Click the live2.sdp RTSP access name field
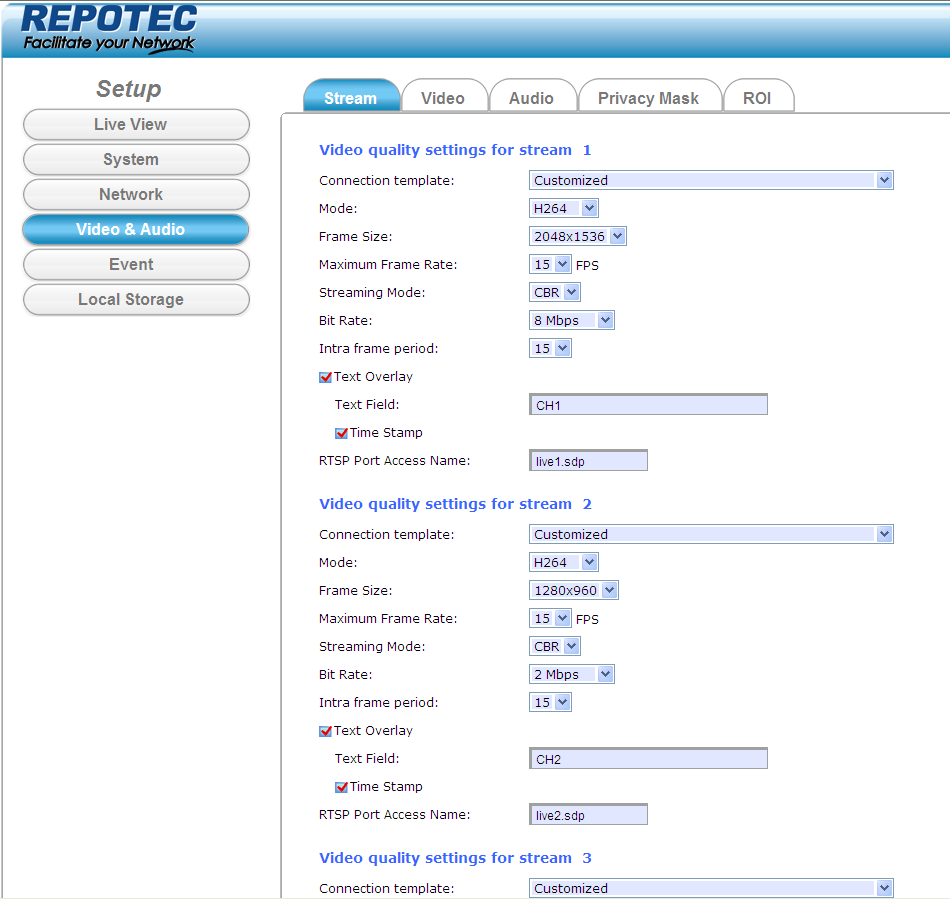This screenshot has height=900, width=950. click(x=588, y=815)
